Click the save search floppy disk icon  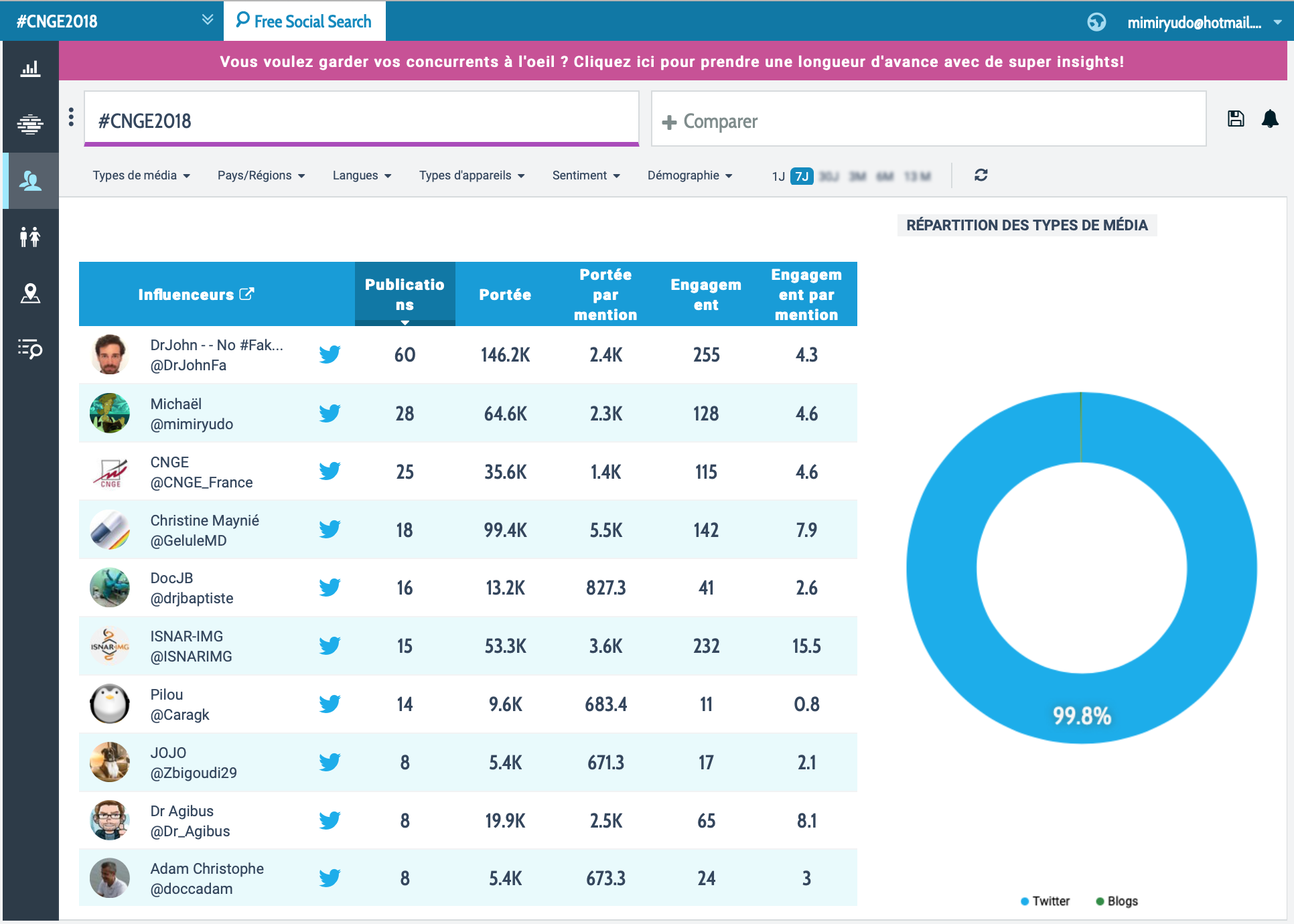pyautogui.click(x=1236, y=119)
